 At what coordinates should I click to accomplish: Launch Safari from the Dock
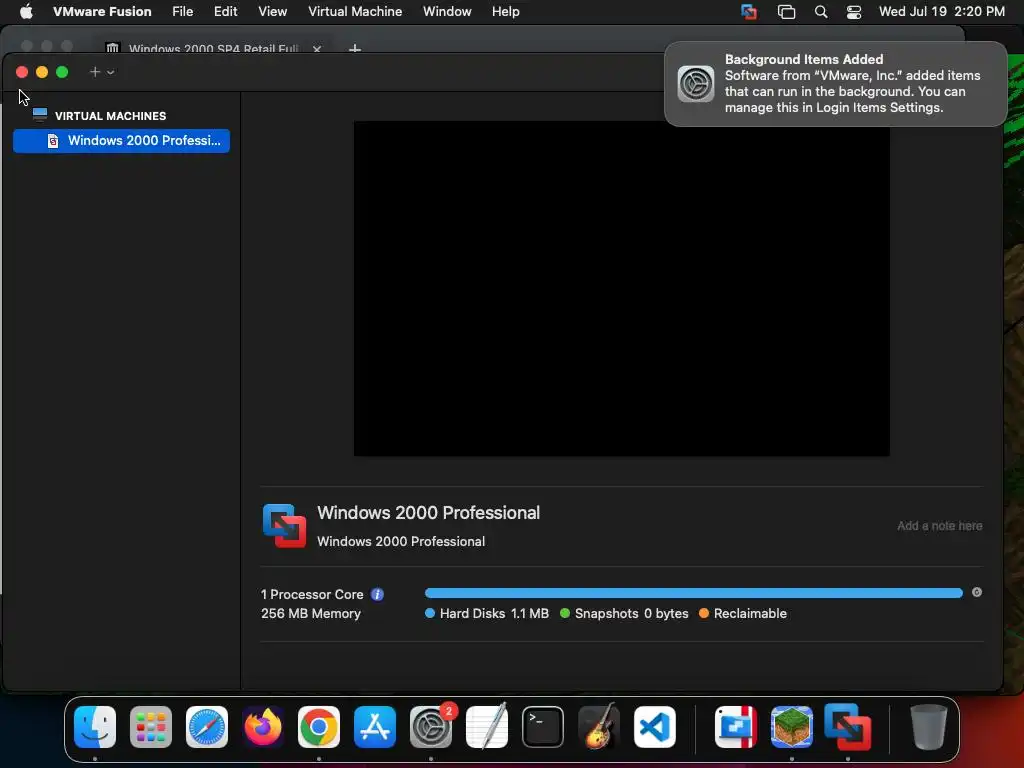click(207, 727)
